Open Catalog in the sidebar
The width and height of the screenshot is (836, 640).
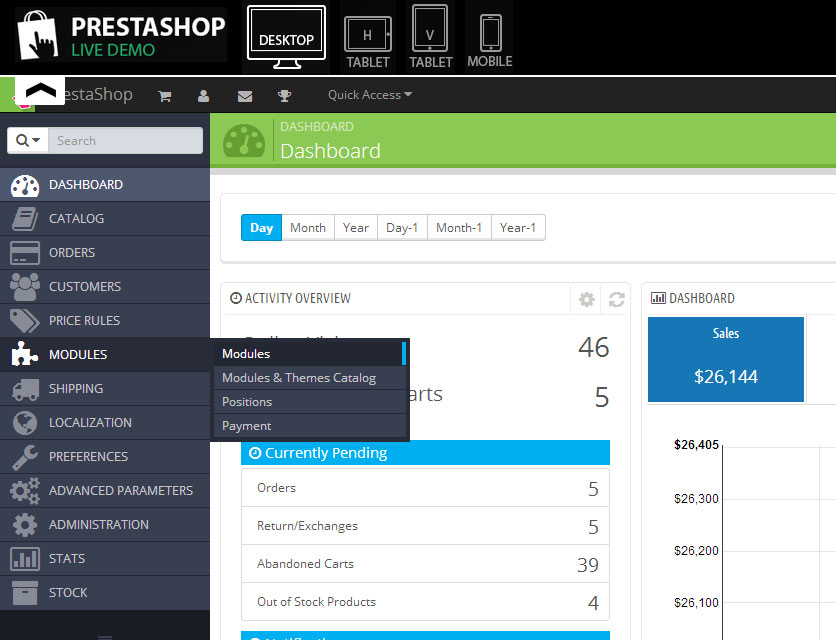point(105,219)
